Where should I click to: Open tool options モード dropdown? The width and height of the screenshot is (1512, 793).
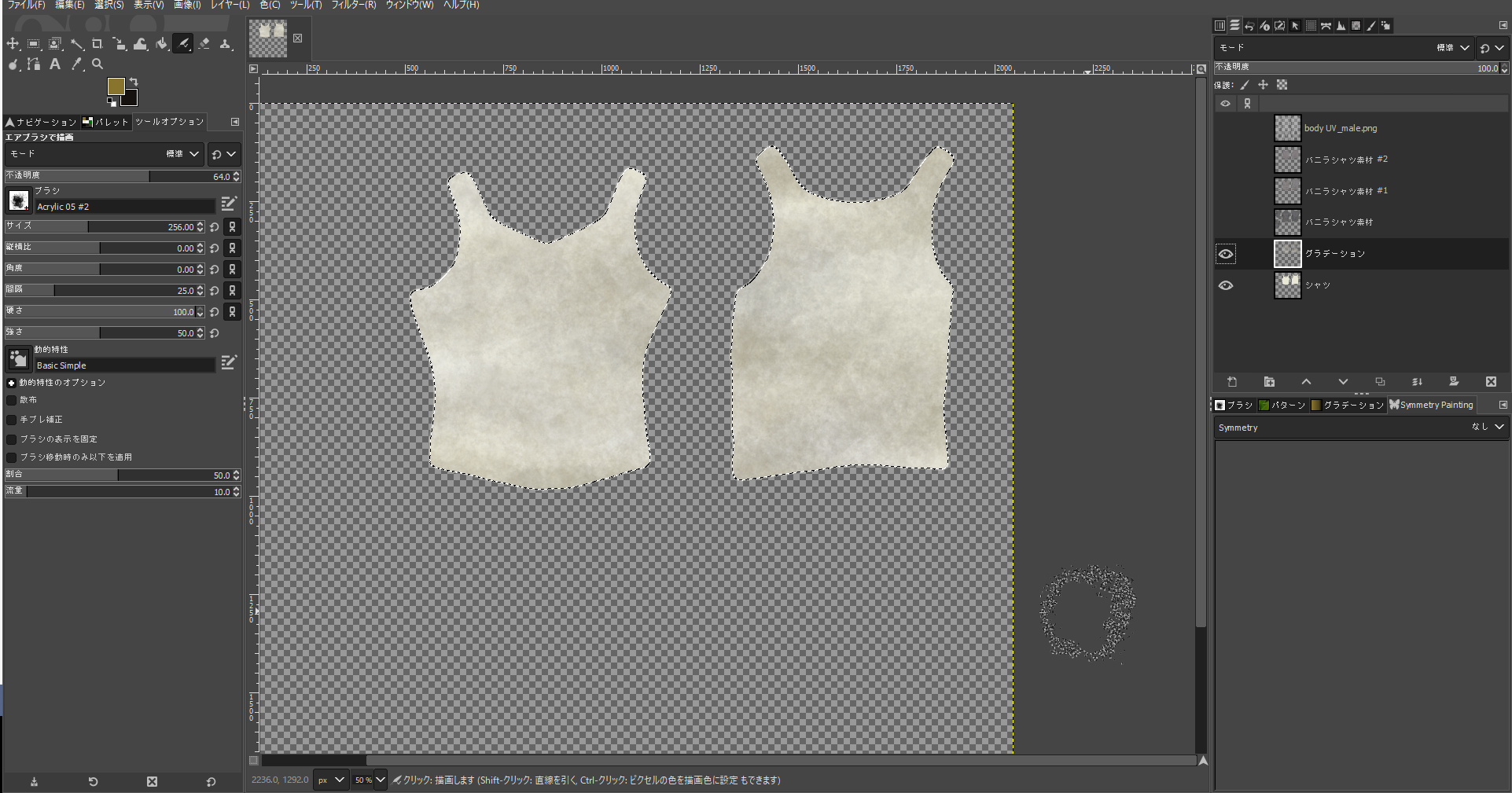coord(104,154)
